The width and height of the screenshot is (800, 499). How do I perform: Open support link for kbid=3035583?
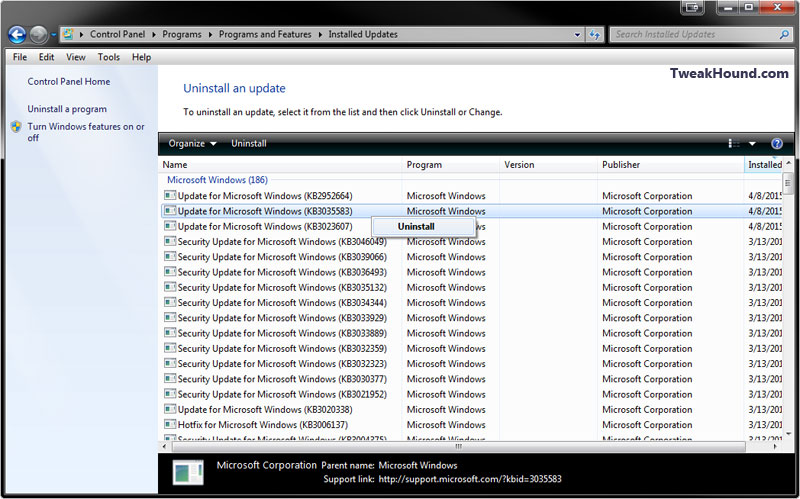pos(470,479)
